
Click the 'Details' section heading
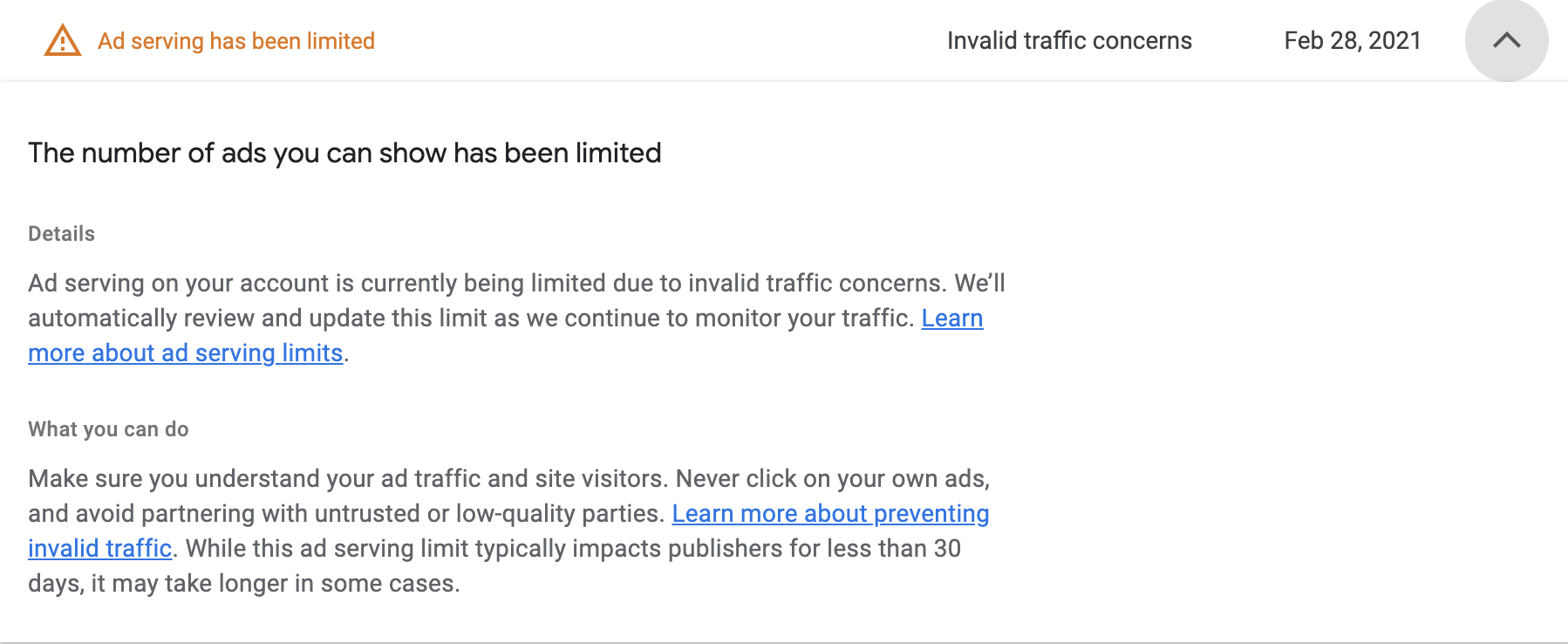coord(62,234)
